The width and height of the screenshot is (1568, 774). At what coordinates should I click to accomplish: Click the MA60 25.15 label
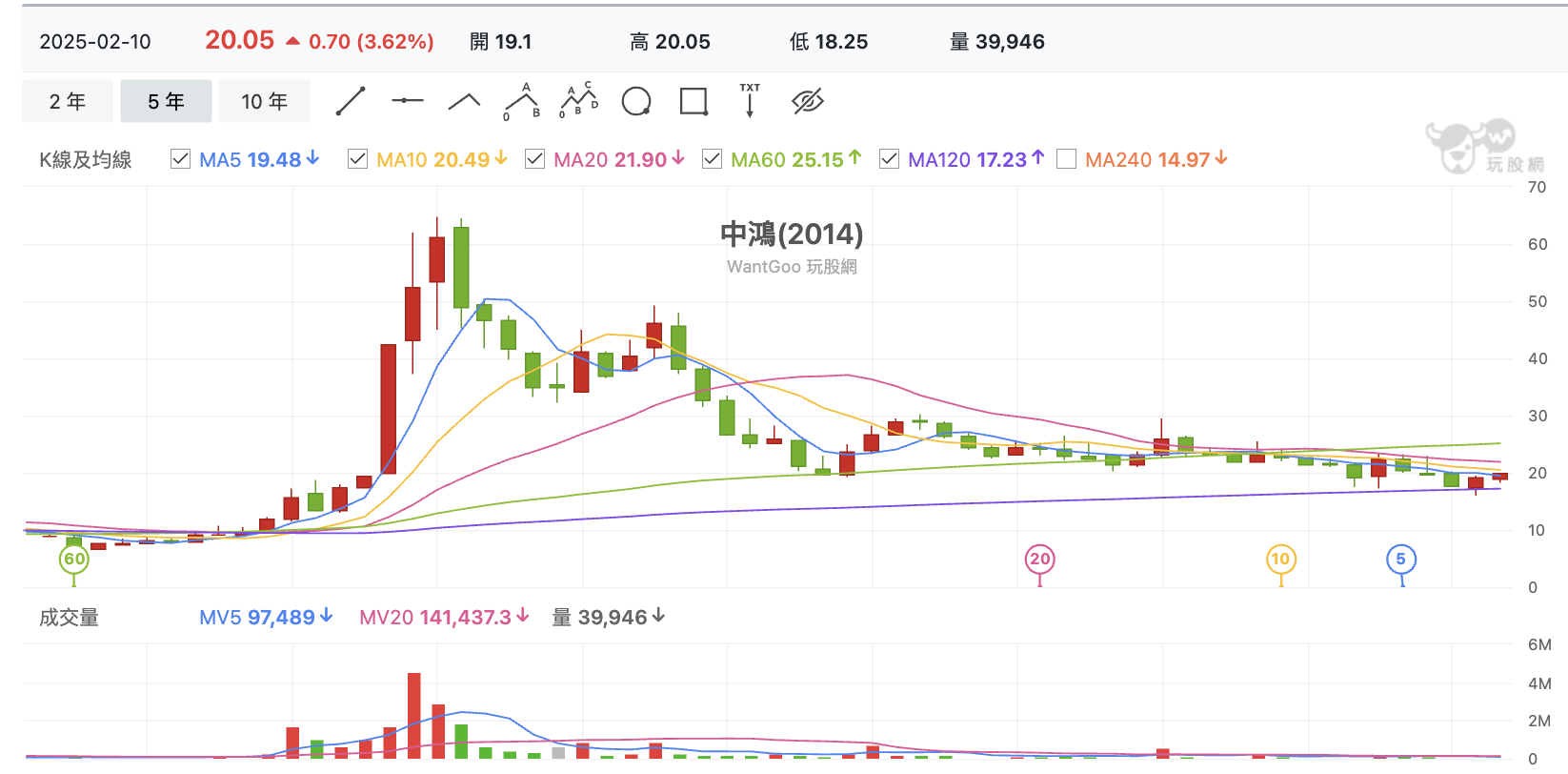tap(796, 159)
